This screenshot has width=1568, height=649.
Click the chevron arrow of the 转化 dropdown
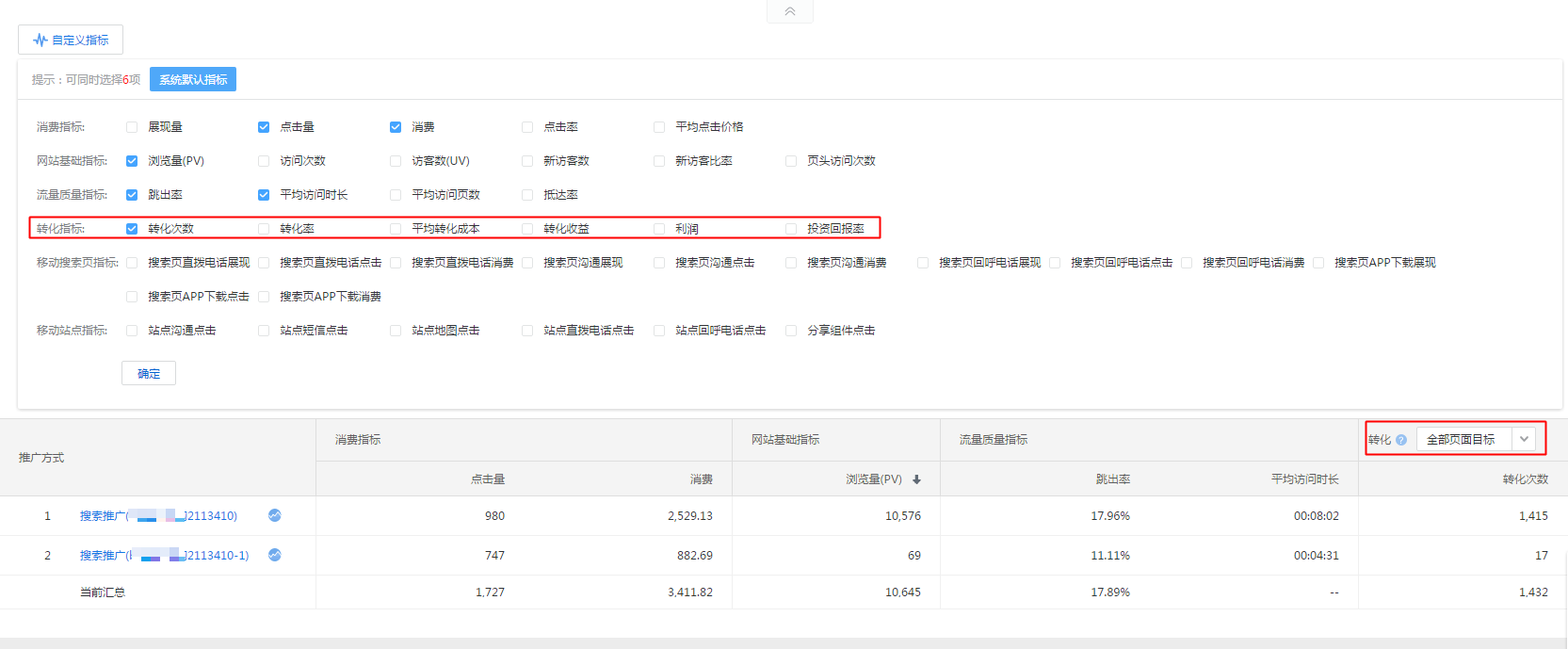click(x=1524, y=439)
